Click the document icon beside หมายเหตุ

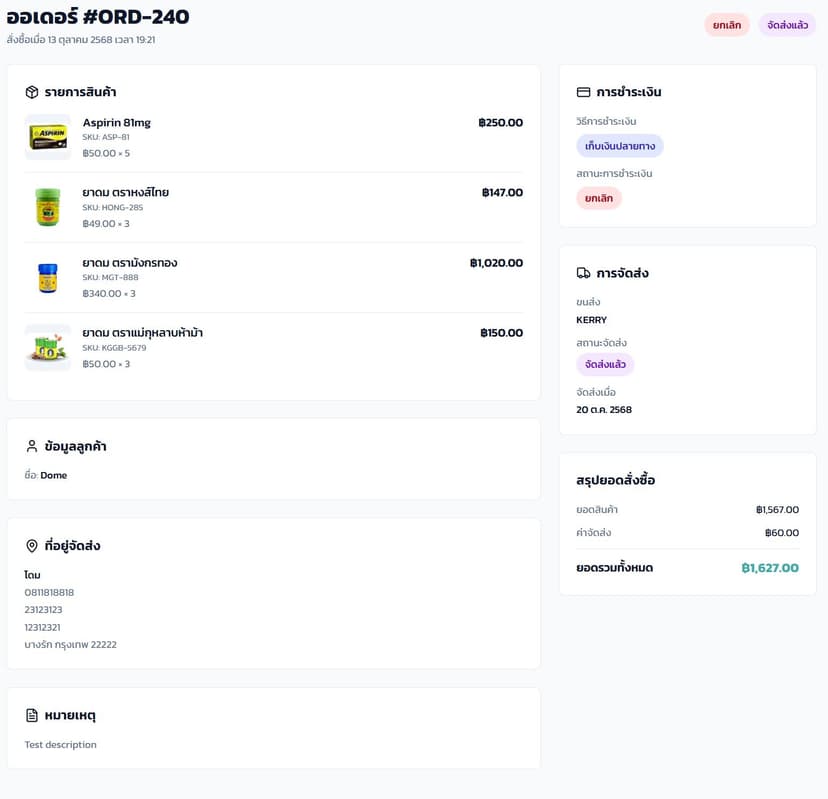pyautogui.click(x=32, y=715)
